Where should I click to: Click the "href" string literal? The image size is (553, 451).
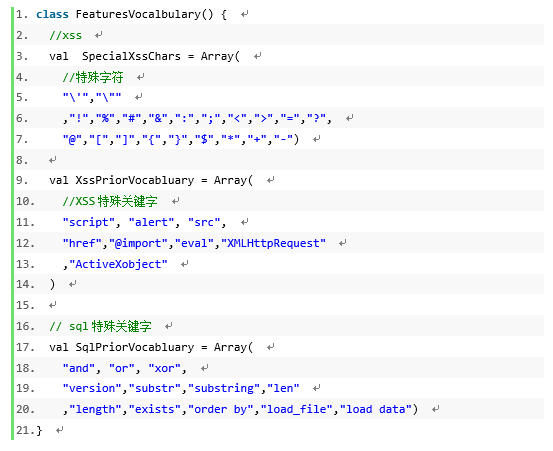point(82,243)
